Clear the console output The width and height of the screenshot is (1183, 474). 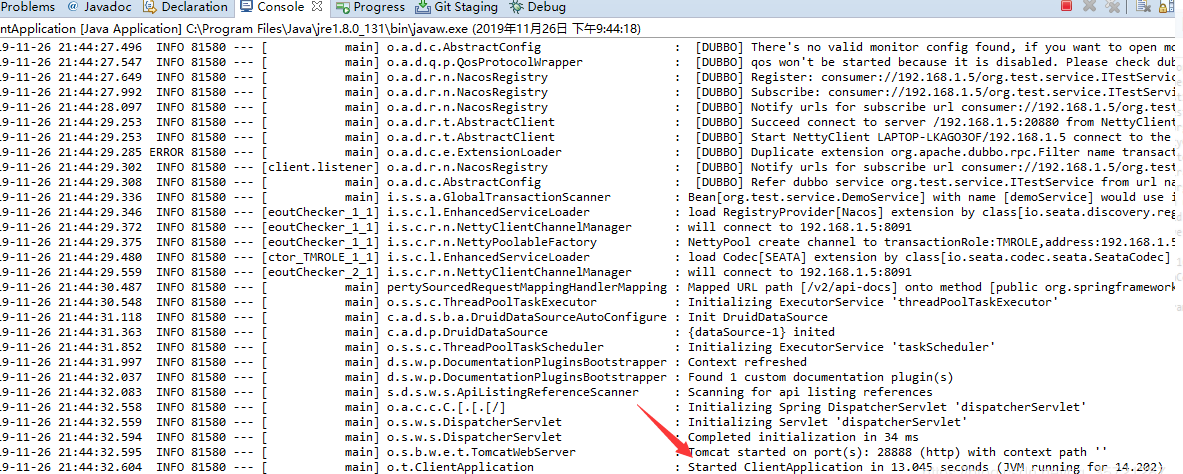1143,6
